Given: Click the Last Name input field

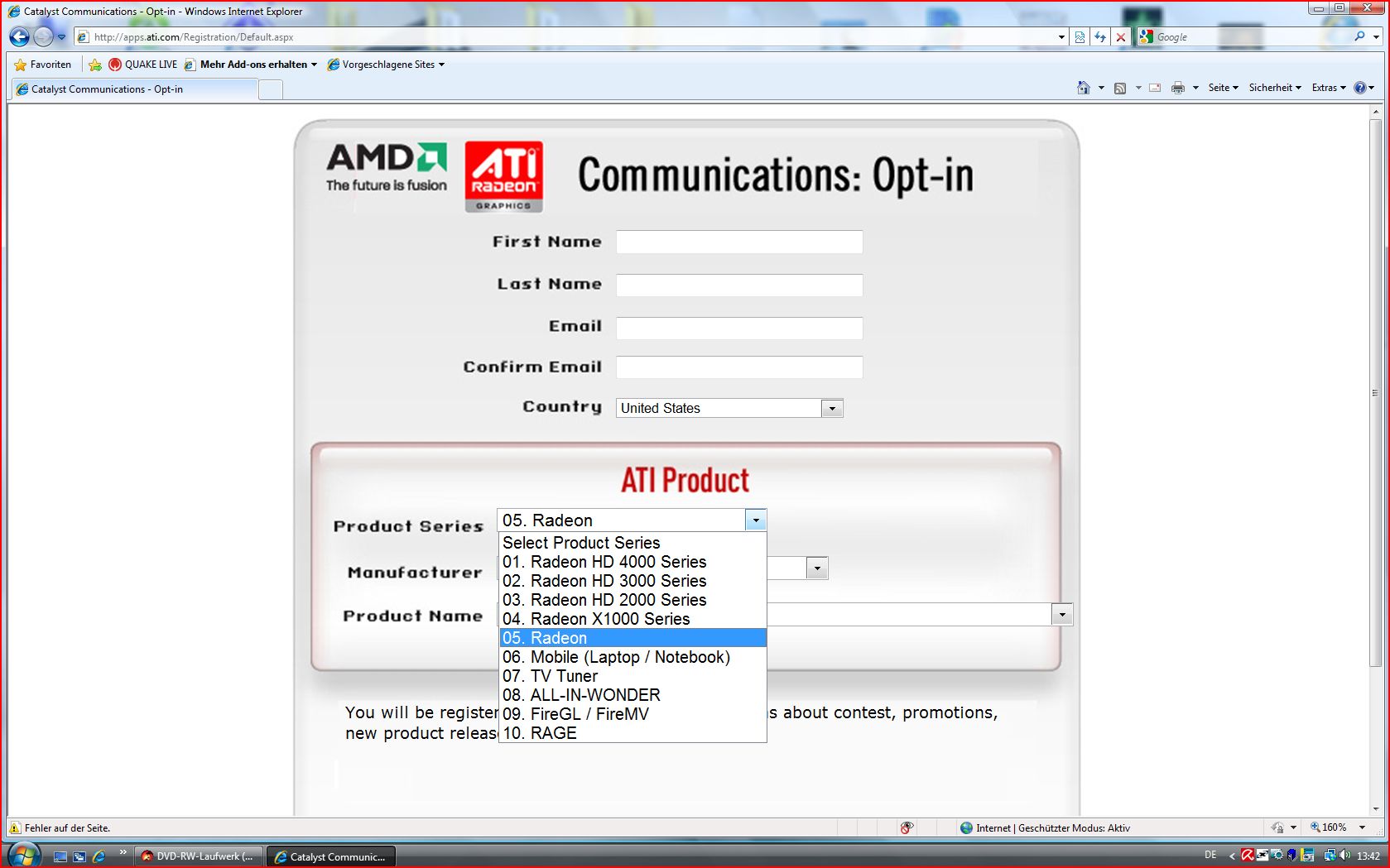Looking at the screenshot, I should [x=739, y=285].
